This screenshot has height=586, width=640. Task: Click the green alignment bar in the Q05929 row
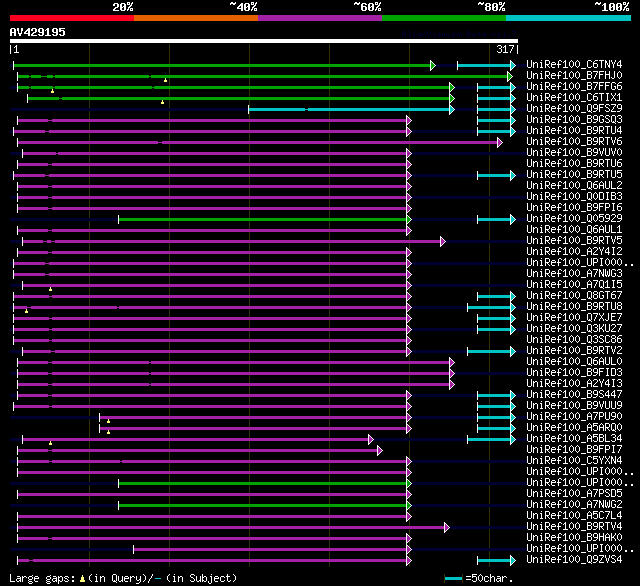click(x=264, y=220)
